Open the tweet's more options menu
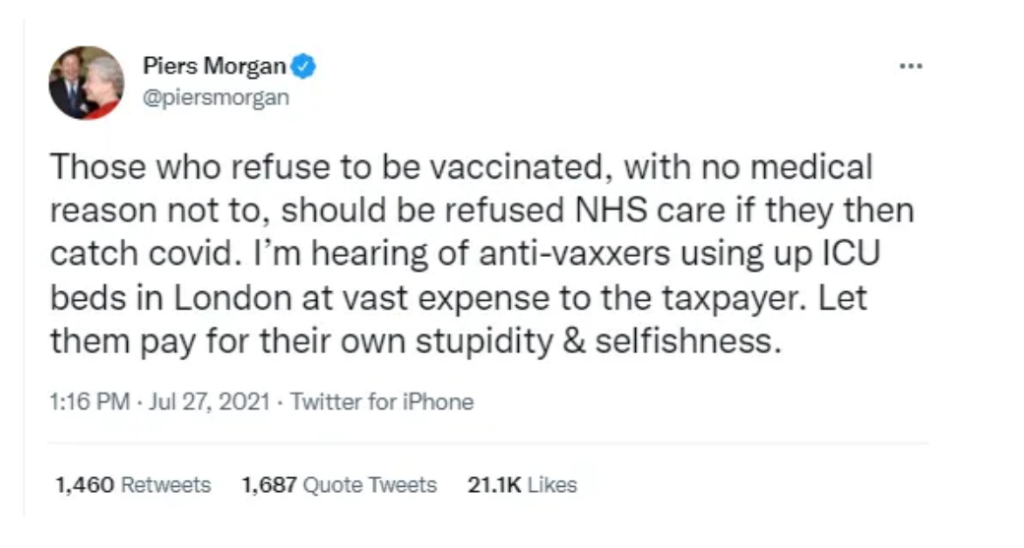 (x=910, y=65)
